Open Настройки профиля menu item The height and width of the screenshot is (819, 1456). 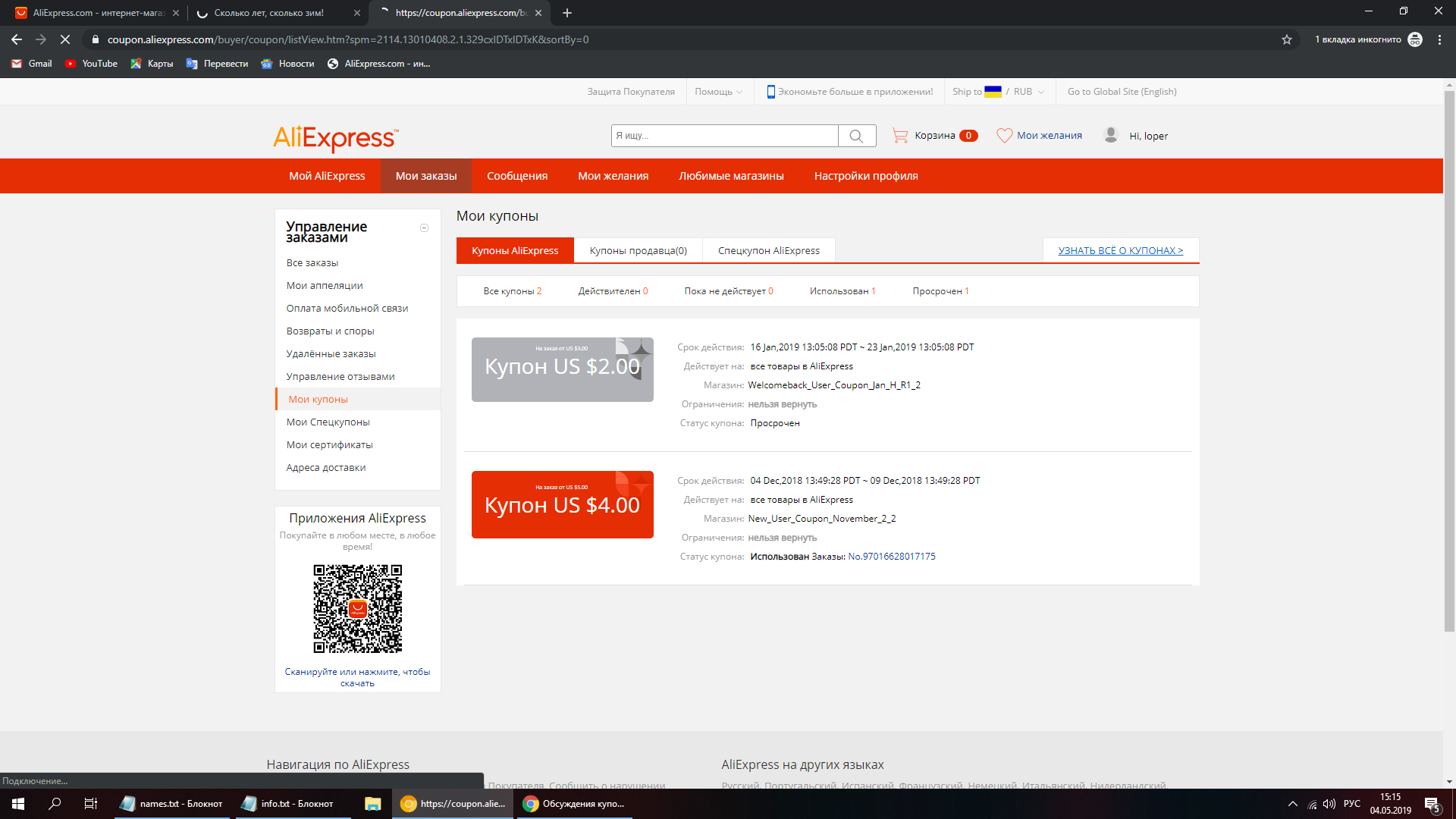click(x=866, y=176)
